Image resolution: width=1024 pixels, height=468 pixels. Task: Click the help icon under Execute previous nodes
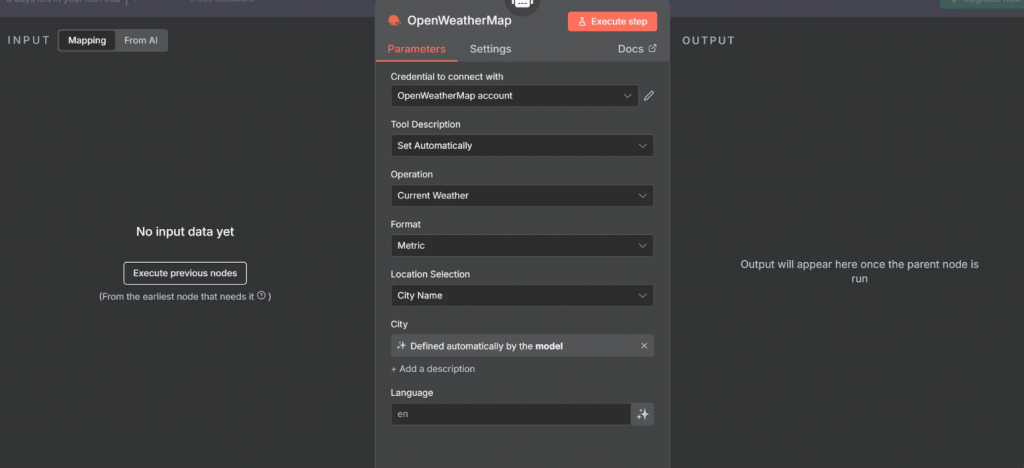click(262, 296)
